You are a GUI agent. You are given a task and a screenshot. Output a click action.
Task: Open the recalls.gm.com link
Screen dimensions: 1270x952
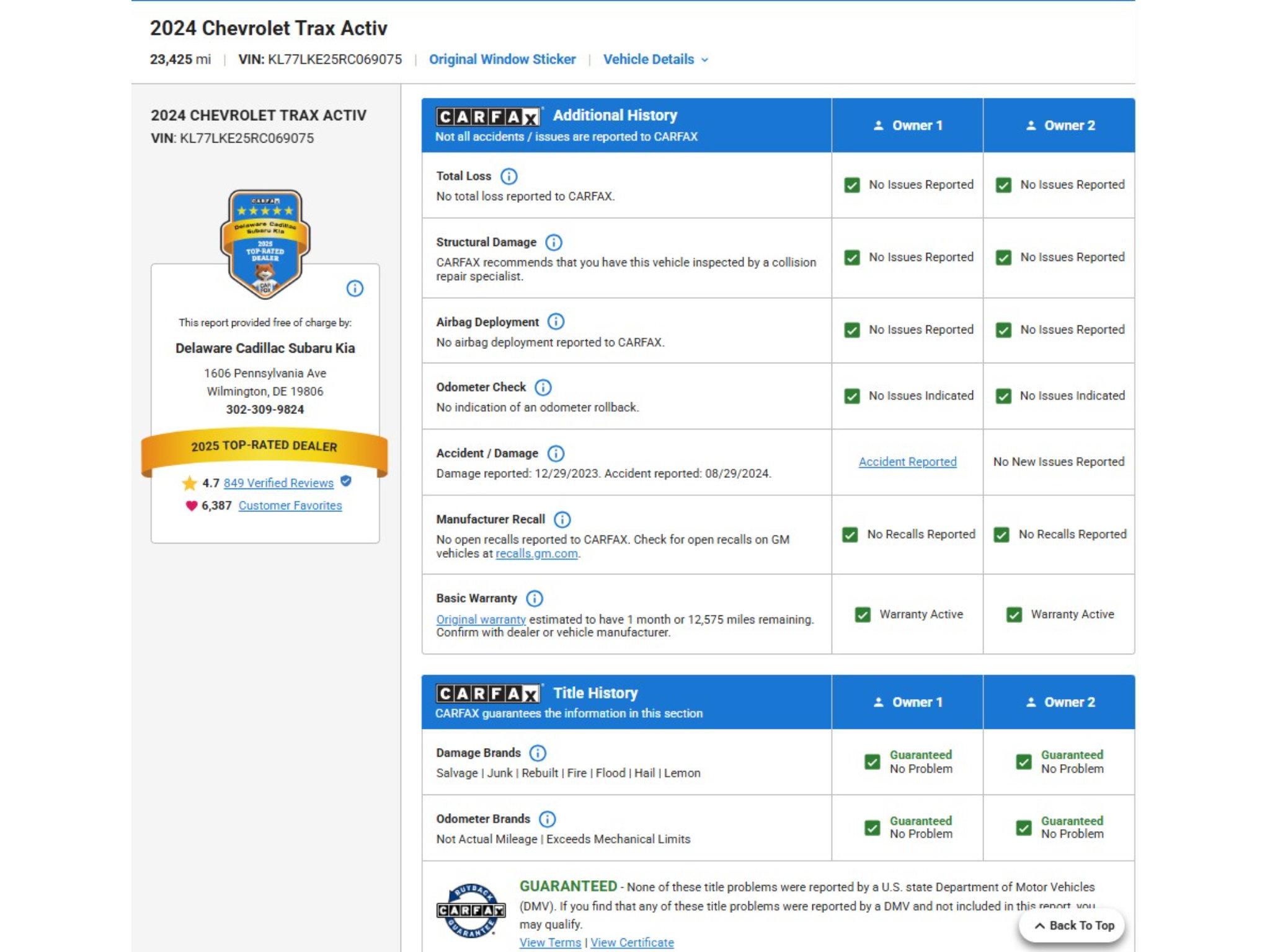(536, 553)
